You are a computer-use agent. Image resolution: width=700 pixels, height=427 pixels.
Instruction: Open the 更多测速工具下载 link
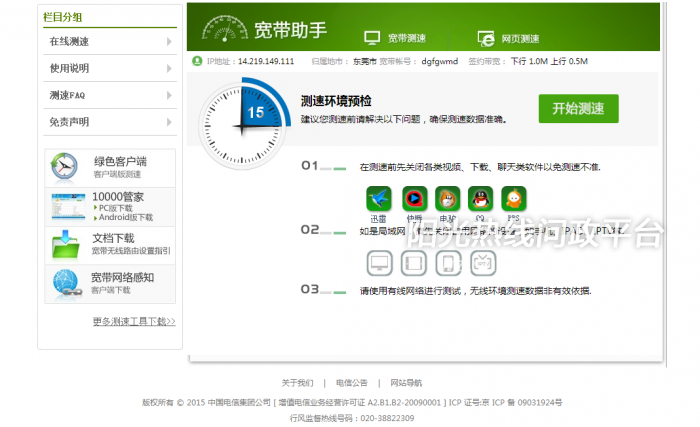coord(133,322)
